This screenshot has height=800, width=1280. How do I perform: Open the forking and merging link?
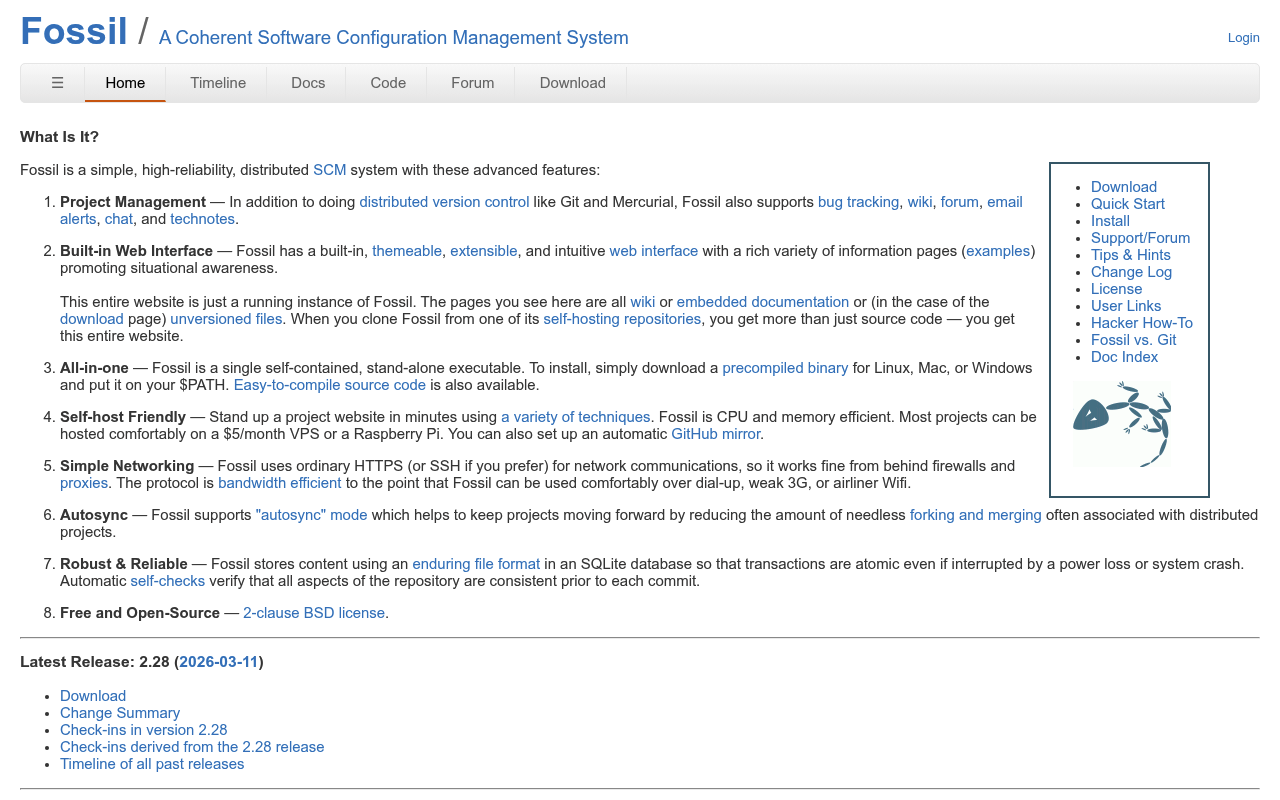point(976,515)
